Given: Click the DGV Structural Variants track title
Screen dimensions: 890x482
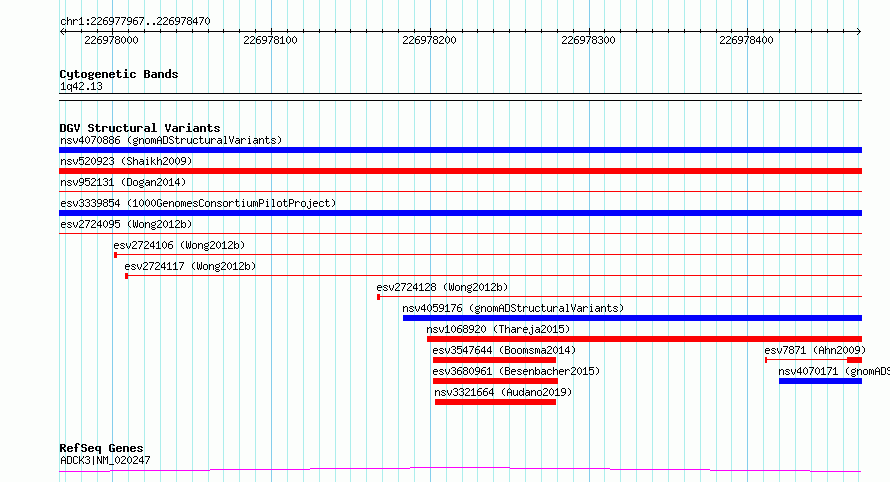Looking at the screenshot, I should click(140, 128).
